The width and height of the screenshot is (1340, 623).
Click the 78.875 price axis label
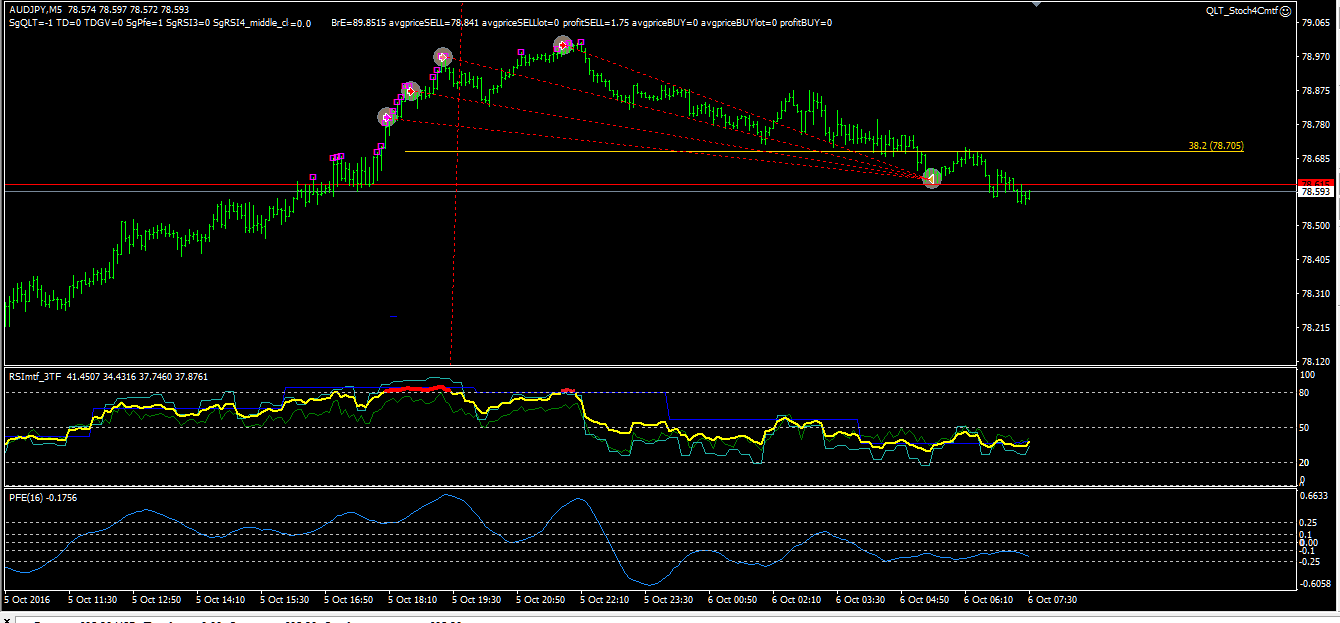click(x=1315, y=91)
